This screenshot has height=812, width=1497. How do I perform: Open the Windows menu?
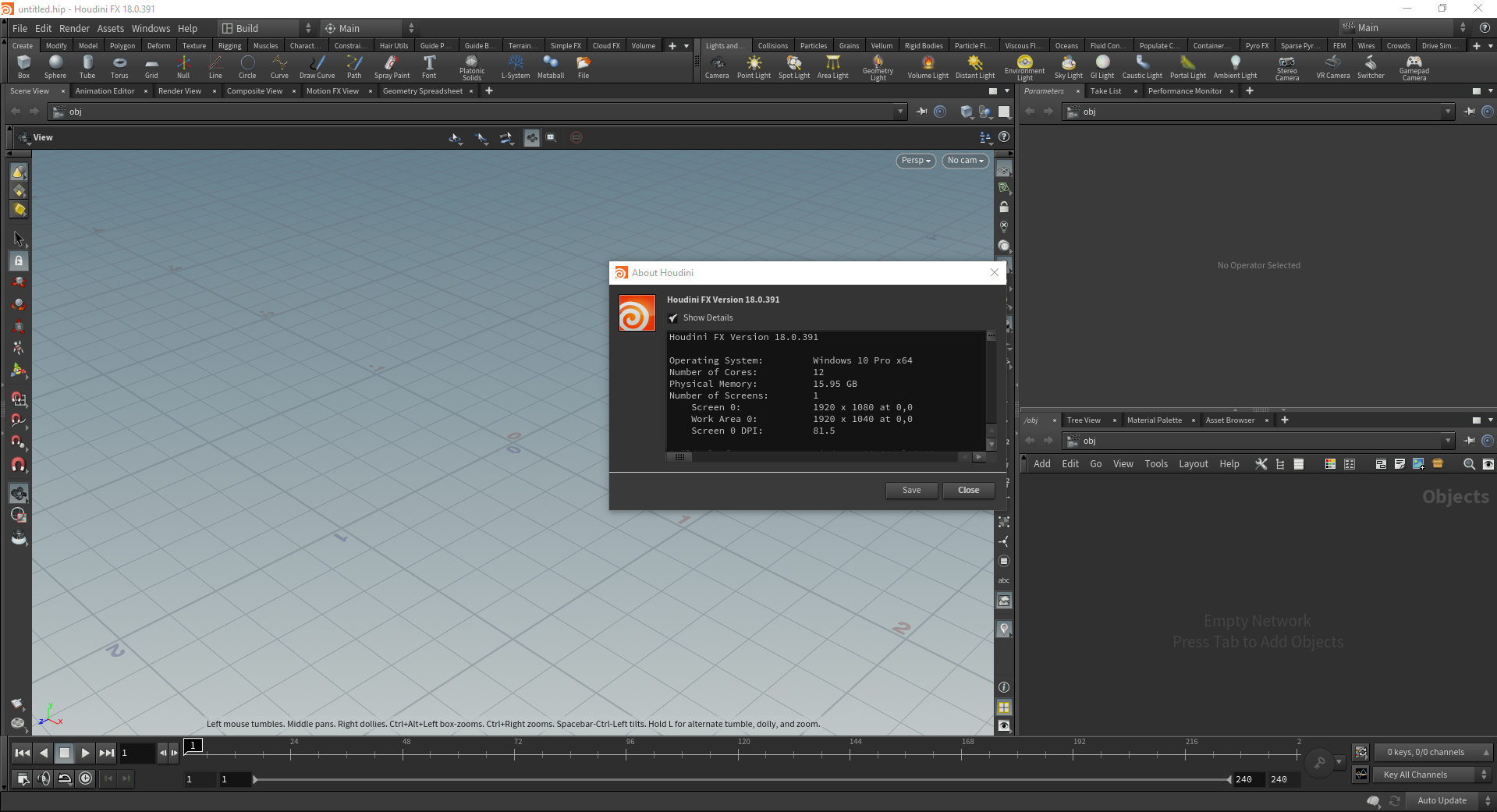(x=151, y=28)
